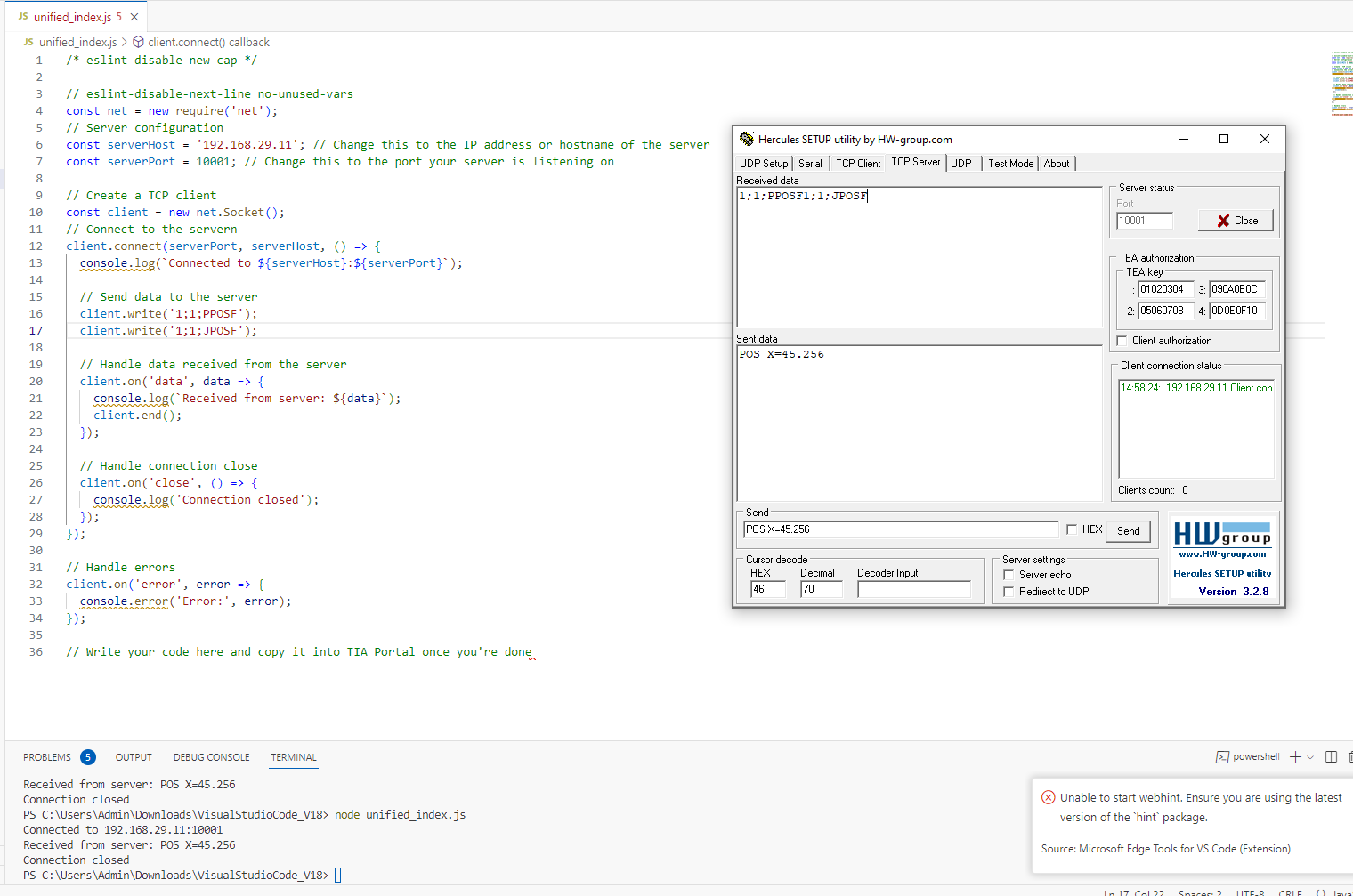Image resolution: width=1353 pixels, height=896 pixels.
Task: Enable Redirect to UDP checkbox
Action: point(1009,592)
